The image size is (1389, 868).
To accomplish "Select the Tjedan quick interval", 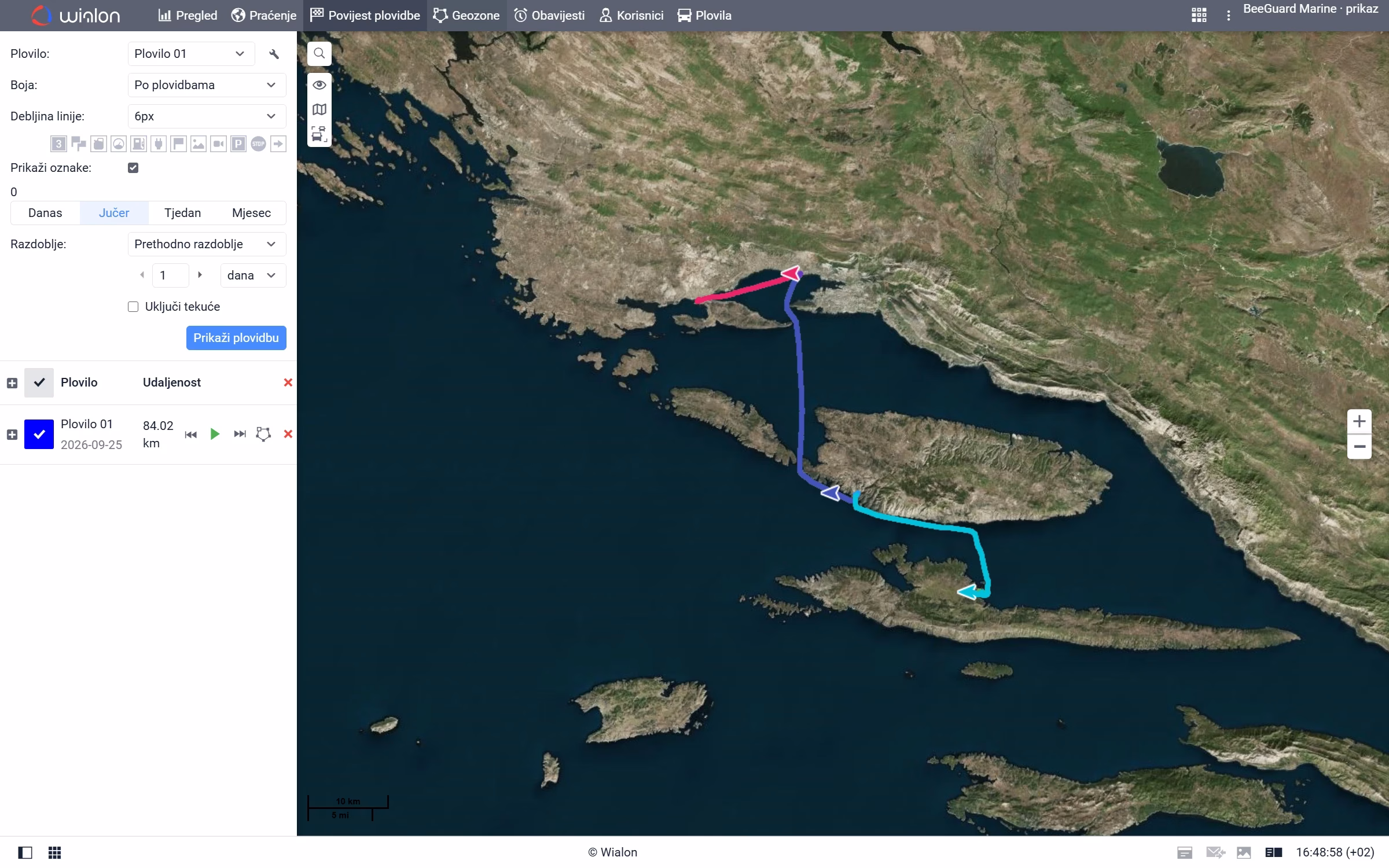I will [183, 213].
